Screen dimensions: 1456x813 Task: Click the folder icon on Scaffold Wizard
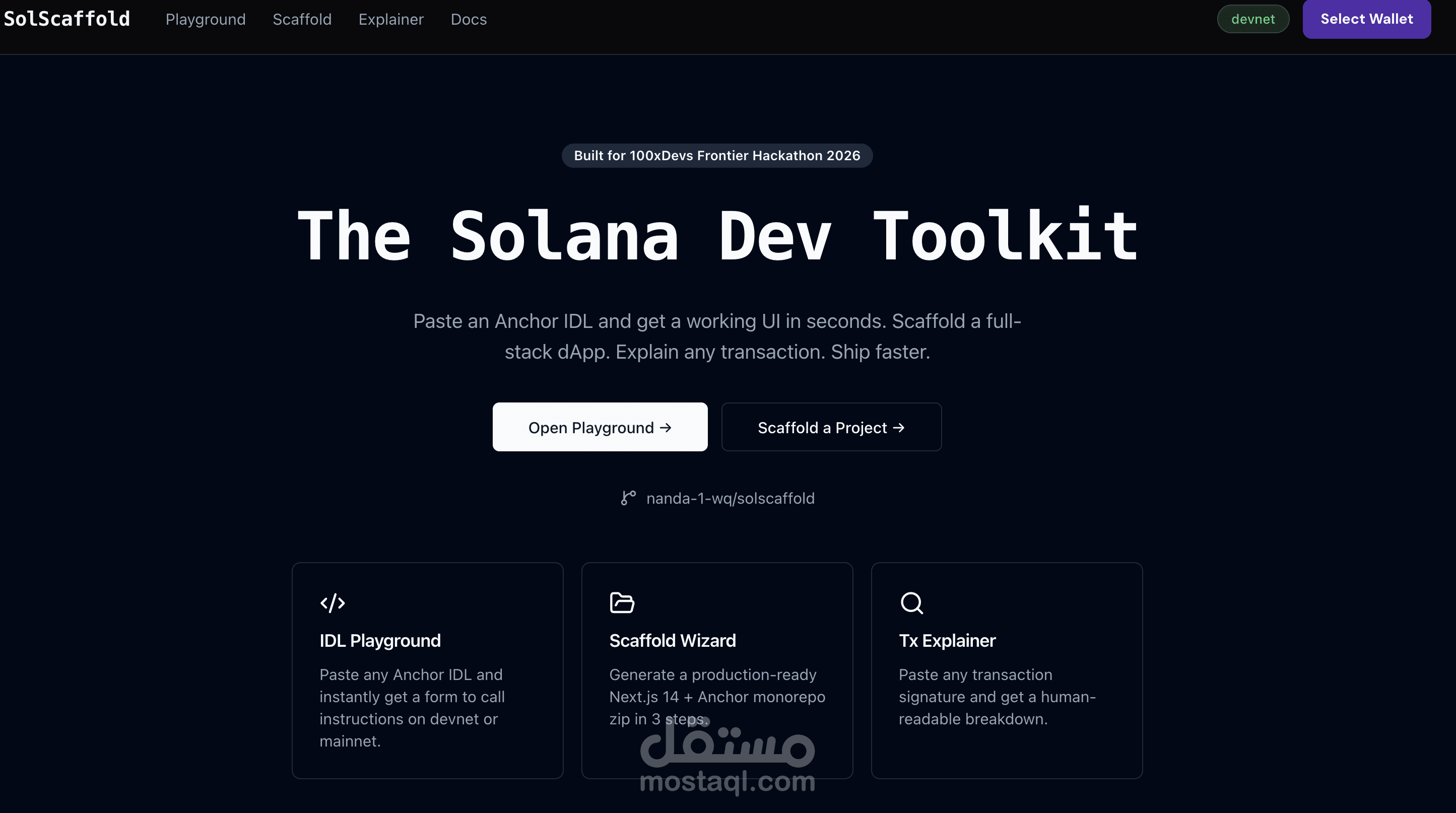(x=622, y=603)
